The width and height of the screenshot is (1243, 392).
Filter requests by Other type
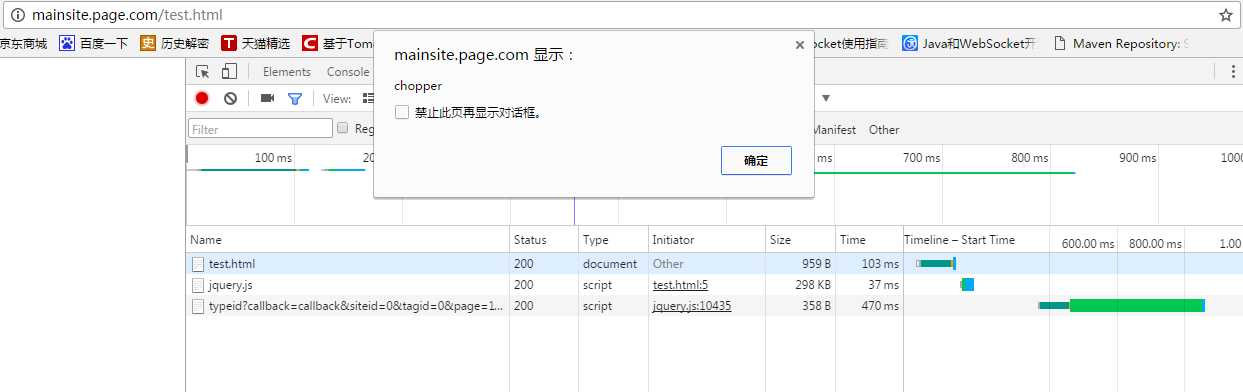(x=884, y=130)
